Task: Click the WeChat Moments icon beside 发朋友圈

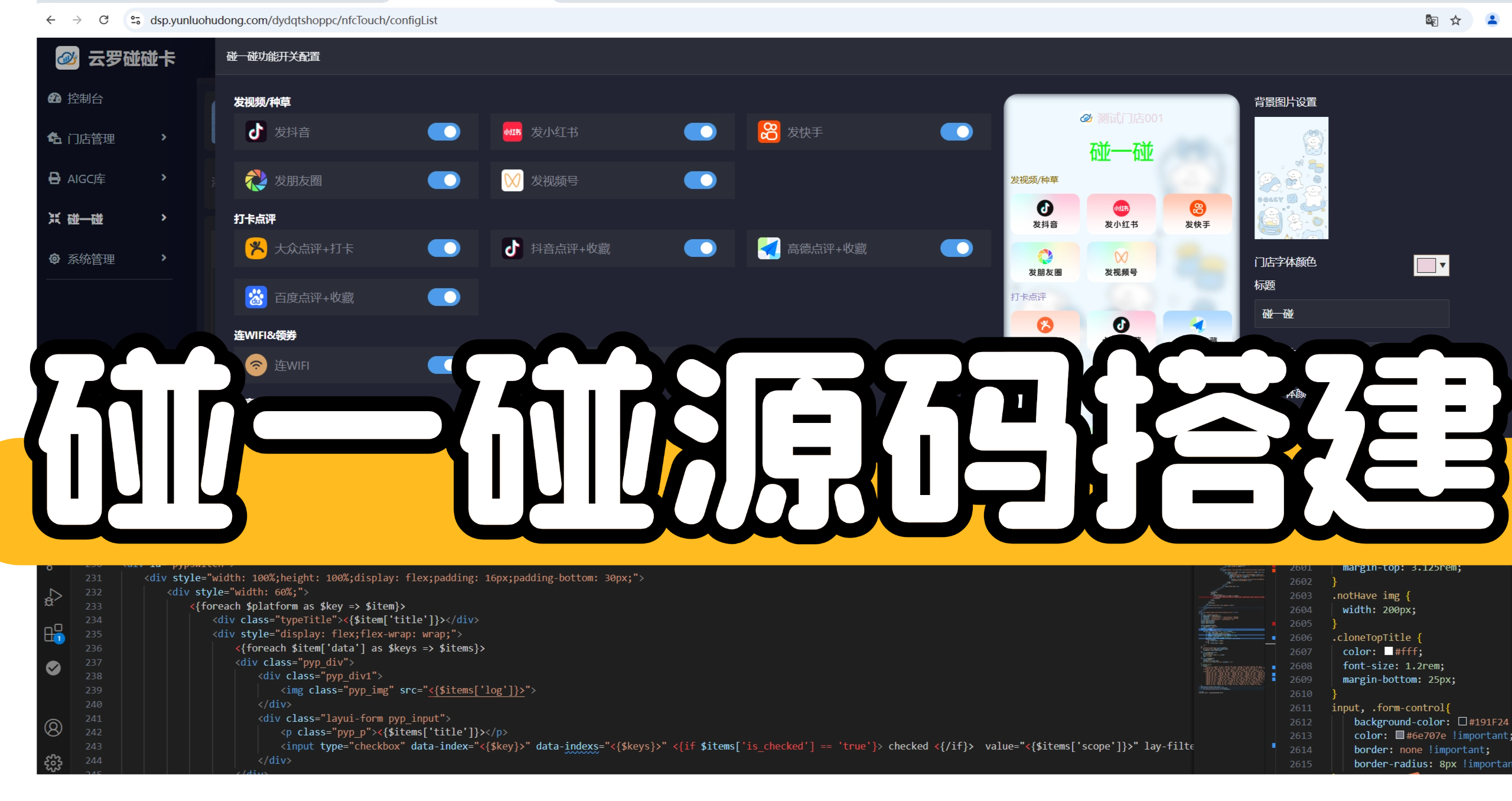Action: click(x=256, y=180)
